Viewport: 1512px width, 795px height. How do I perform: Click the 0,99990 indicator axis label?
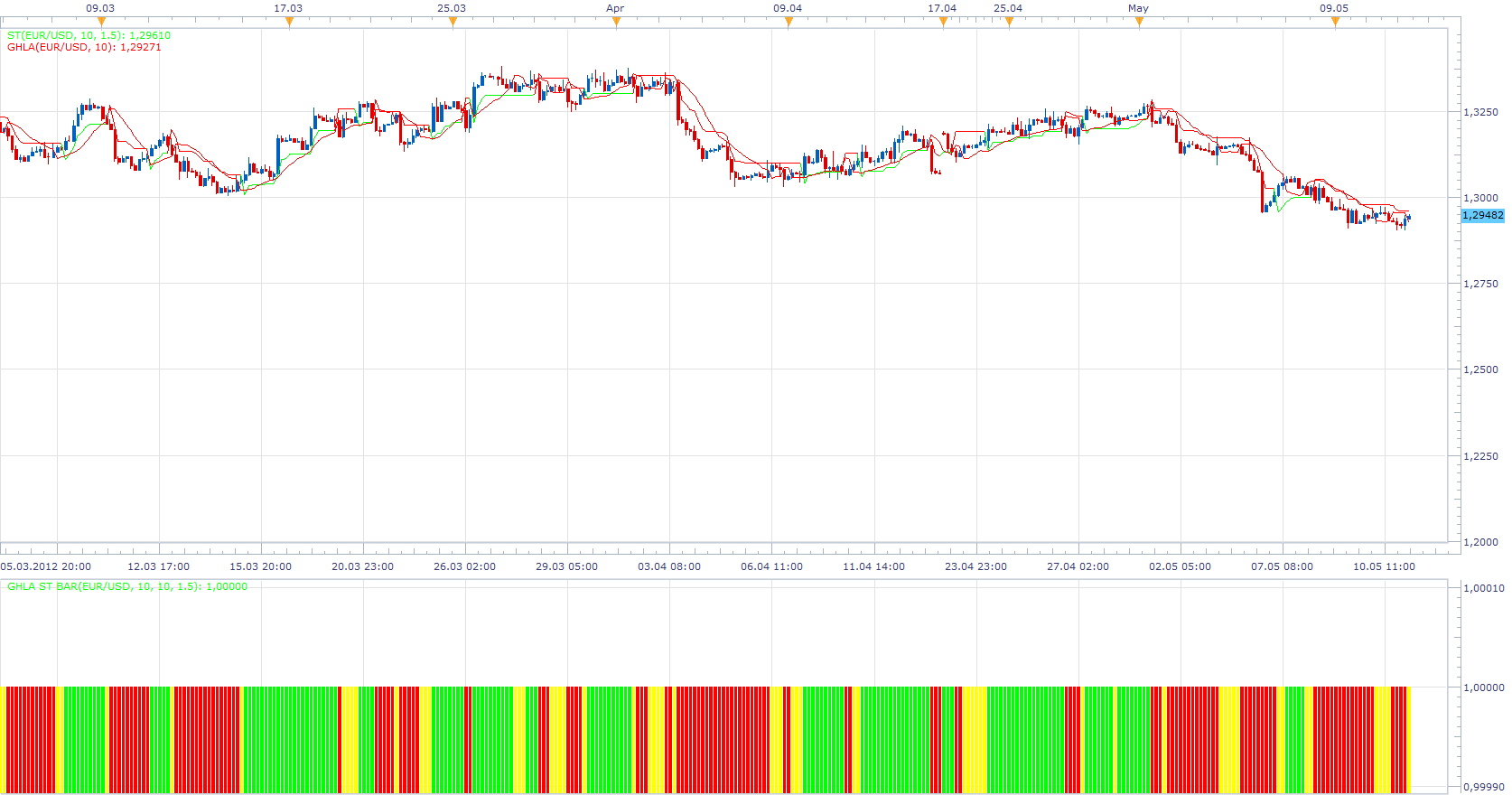[x=1484, y=787]
